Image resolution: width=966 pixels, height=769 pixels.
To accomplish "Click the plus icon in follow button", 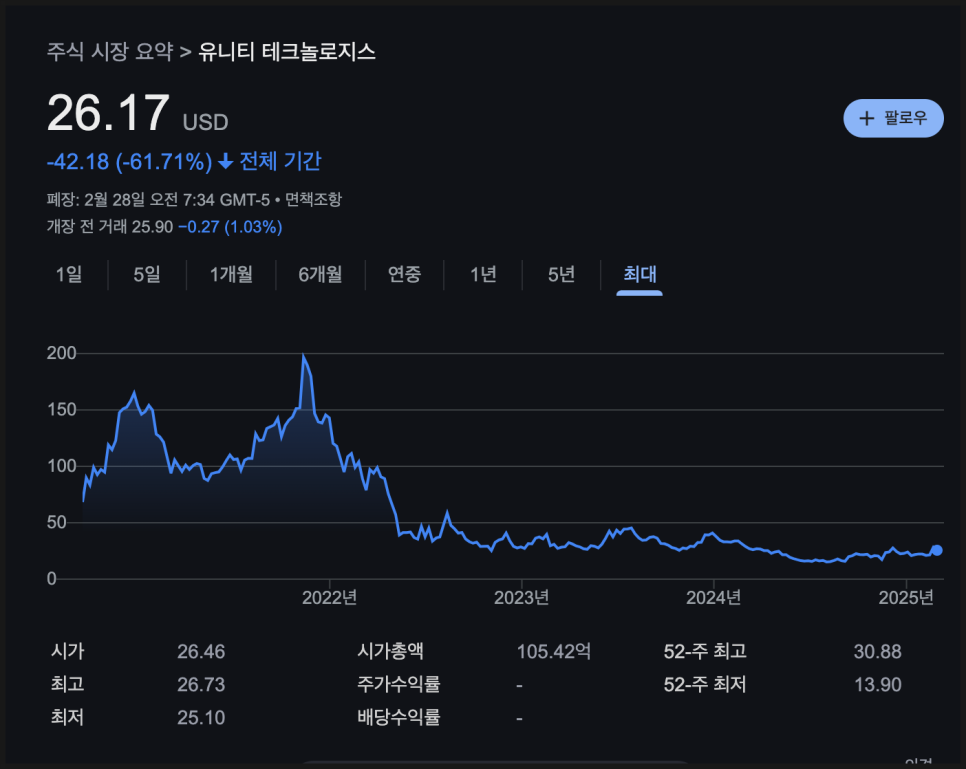I will [866, 118].
